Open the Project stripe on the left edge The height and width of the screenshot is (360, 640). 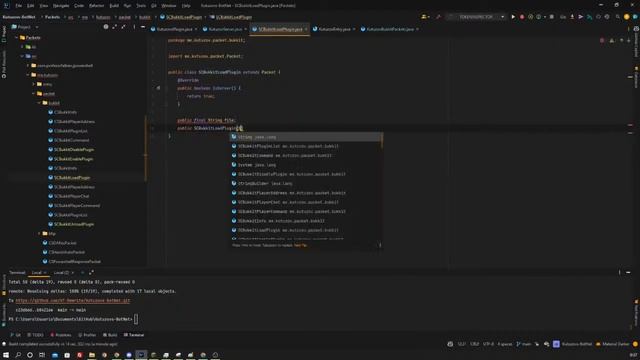[4, 34]
